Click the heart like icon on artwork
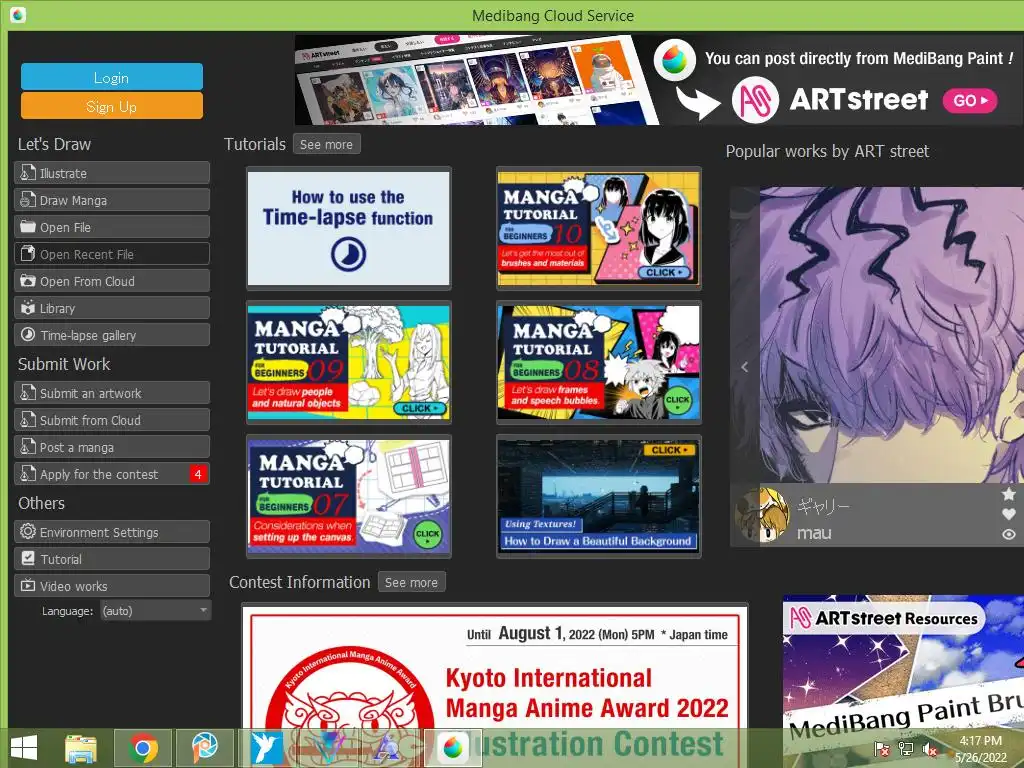 (x=1009, y=514)
